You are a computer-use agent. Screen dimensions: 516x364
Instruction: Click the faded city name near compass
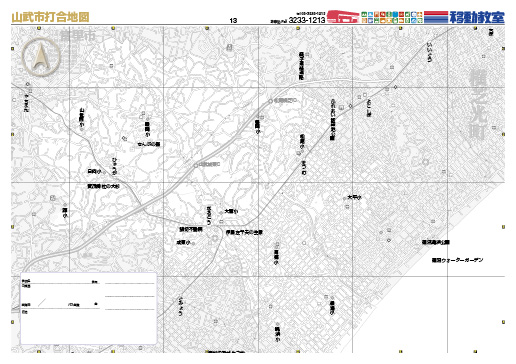[78, 35]
